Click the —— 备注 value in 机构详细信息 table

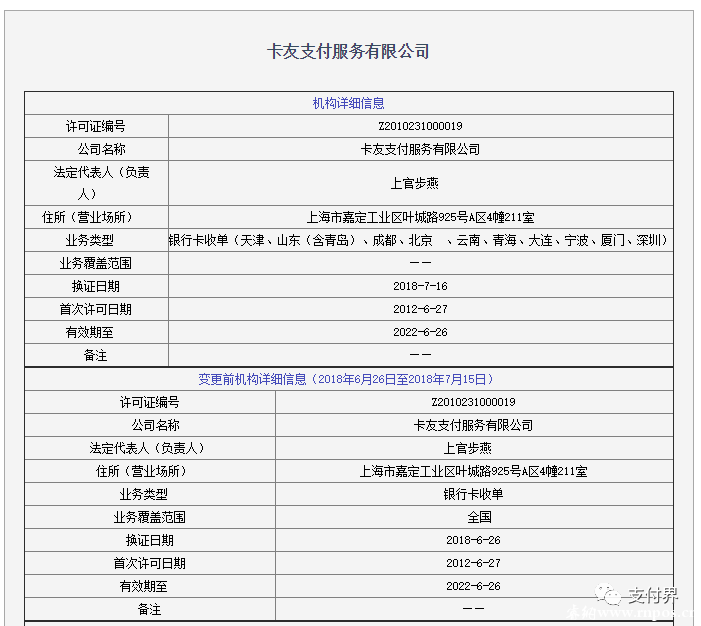pyautogui.click(x=420, y=355)
